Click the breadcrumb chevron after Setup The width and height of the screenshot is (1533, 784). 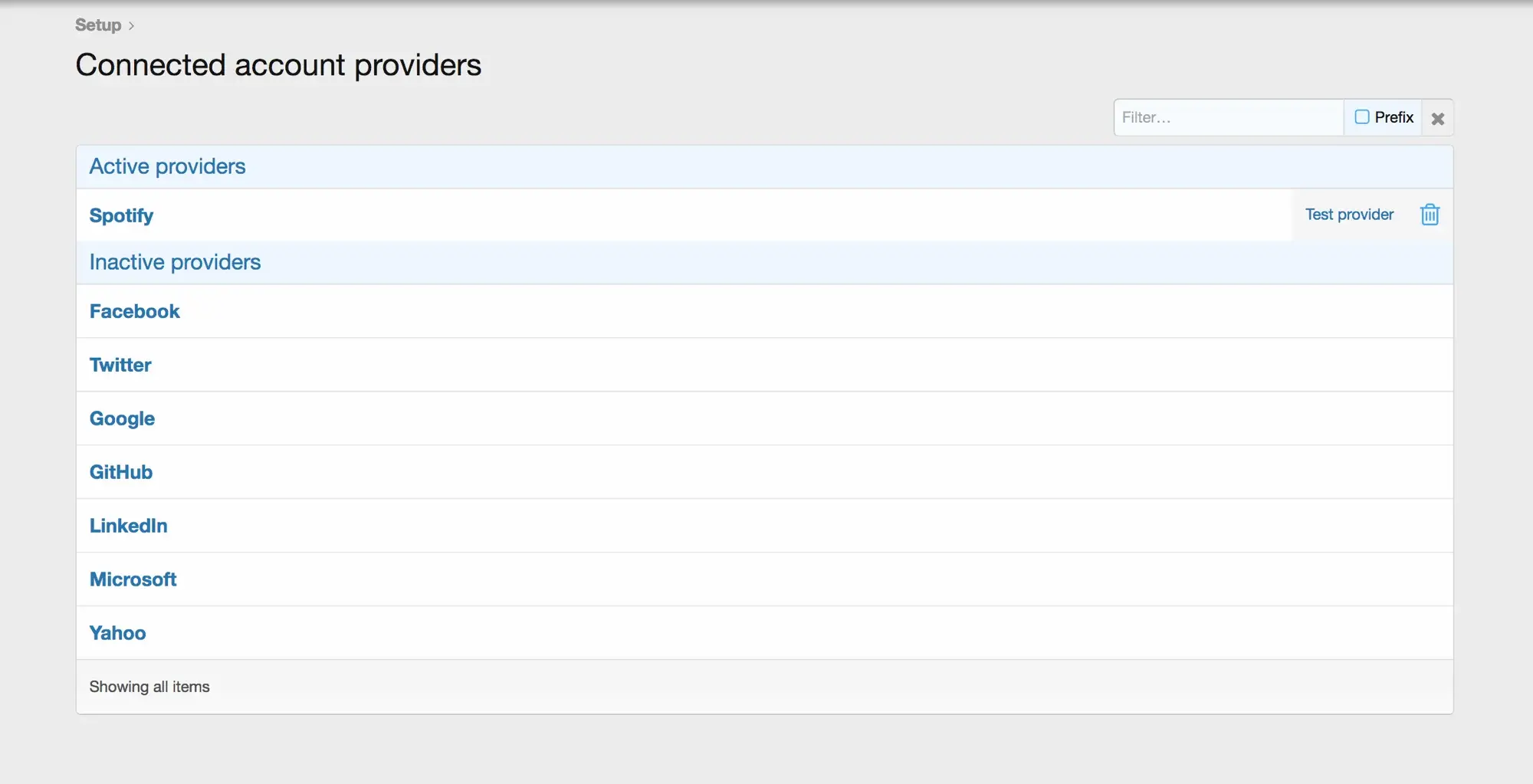(132, 26)
